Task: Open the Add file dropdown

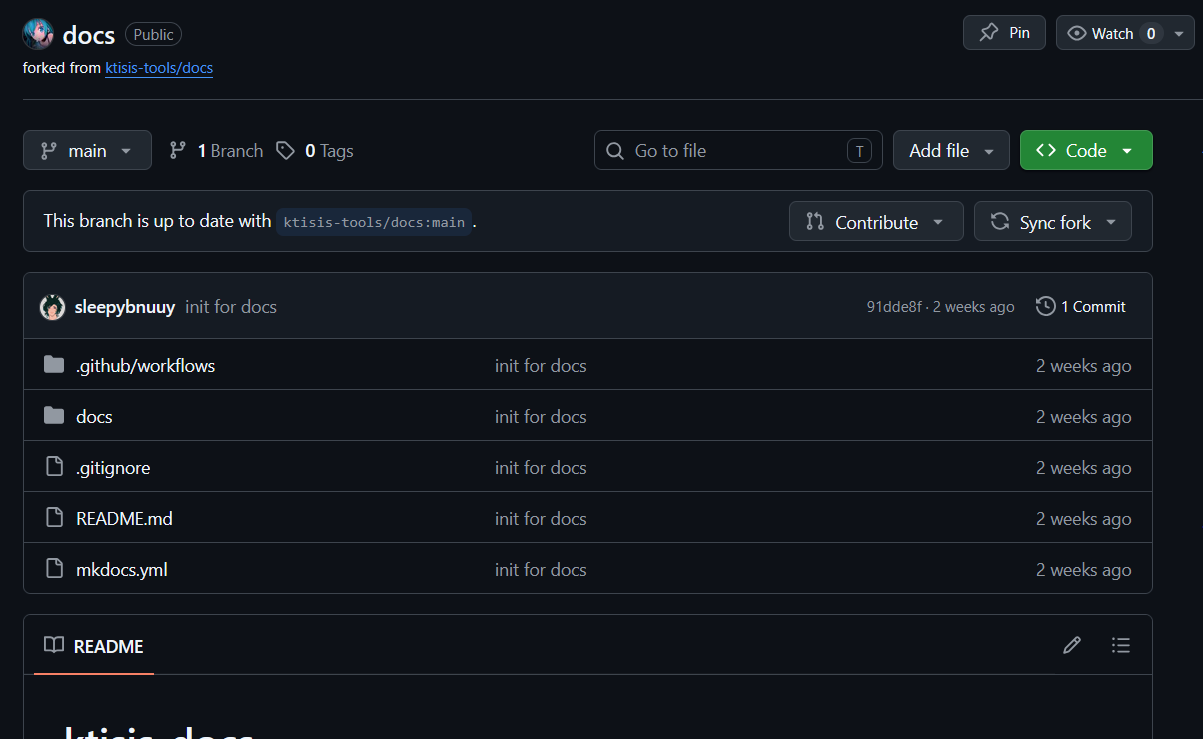Action: 951,150
